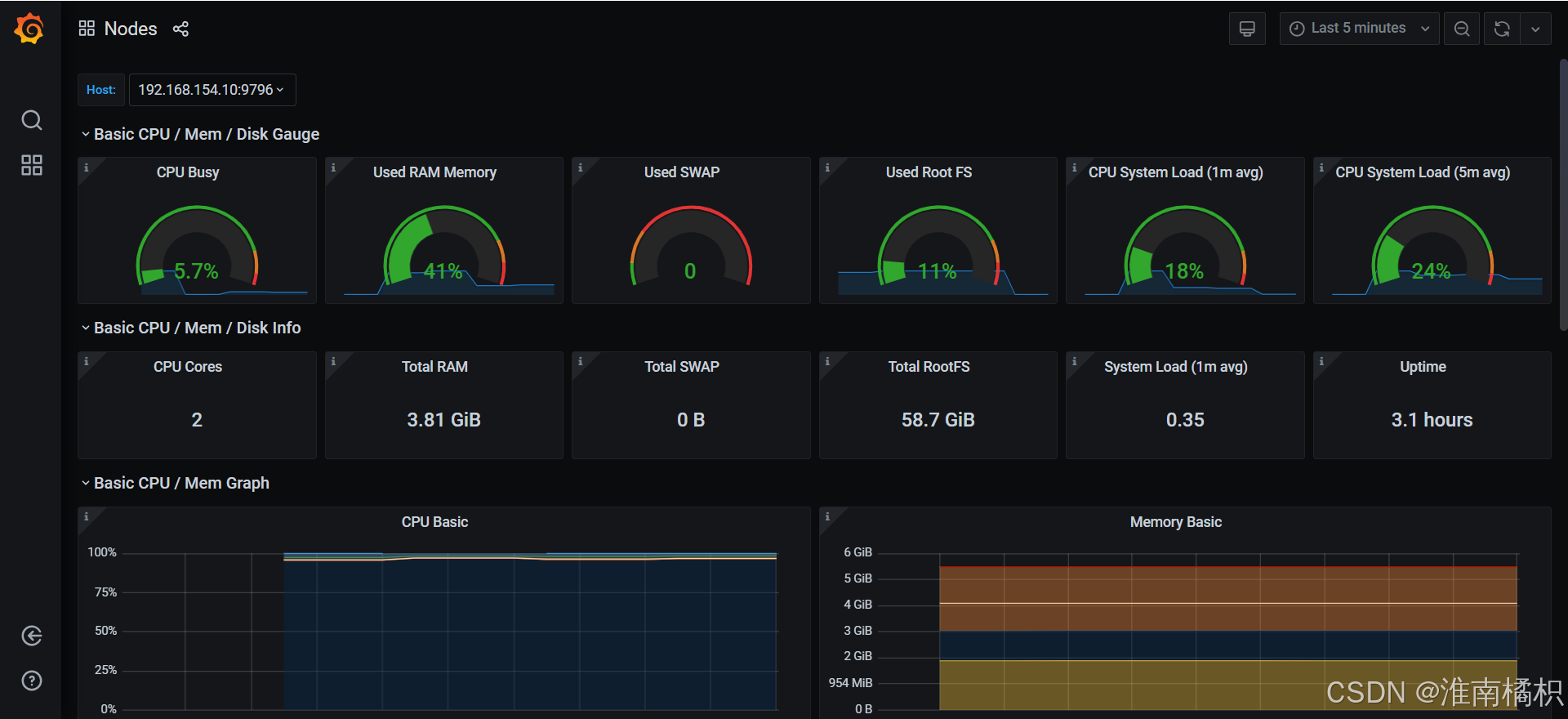This screenshot has height=719, width=1568.
Task: Click the 0 B Total SWAP value
Action: pyautogui.click(x=691, y=420)
